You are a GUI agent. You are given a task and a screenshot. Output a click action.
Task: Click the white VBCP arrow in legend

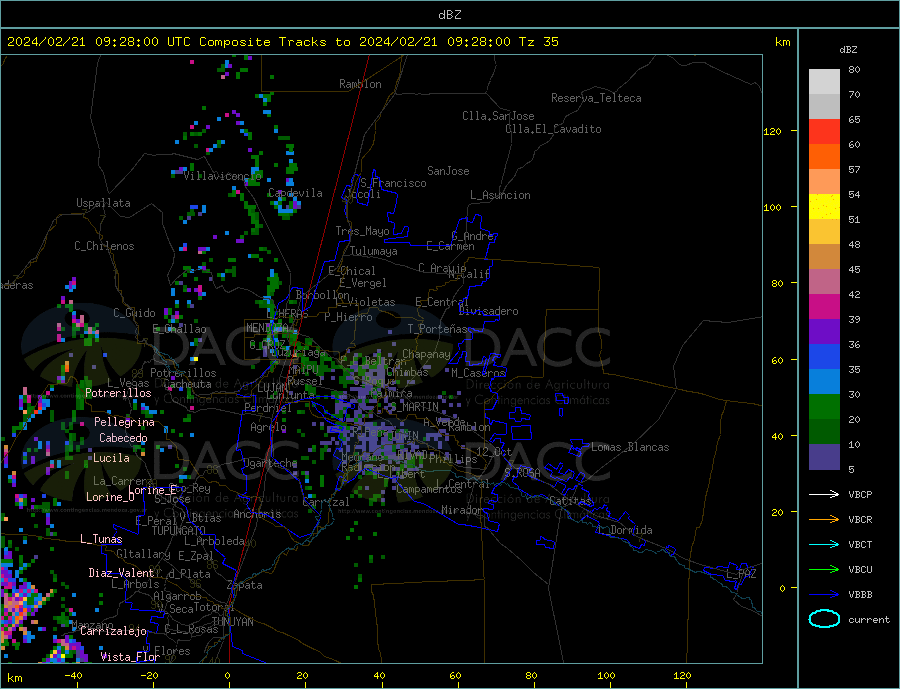(824, 494)
